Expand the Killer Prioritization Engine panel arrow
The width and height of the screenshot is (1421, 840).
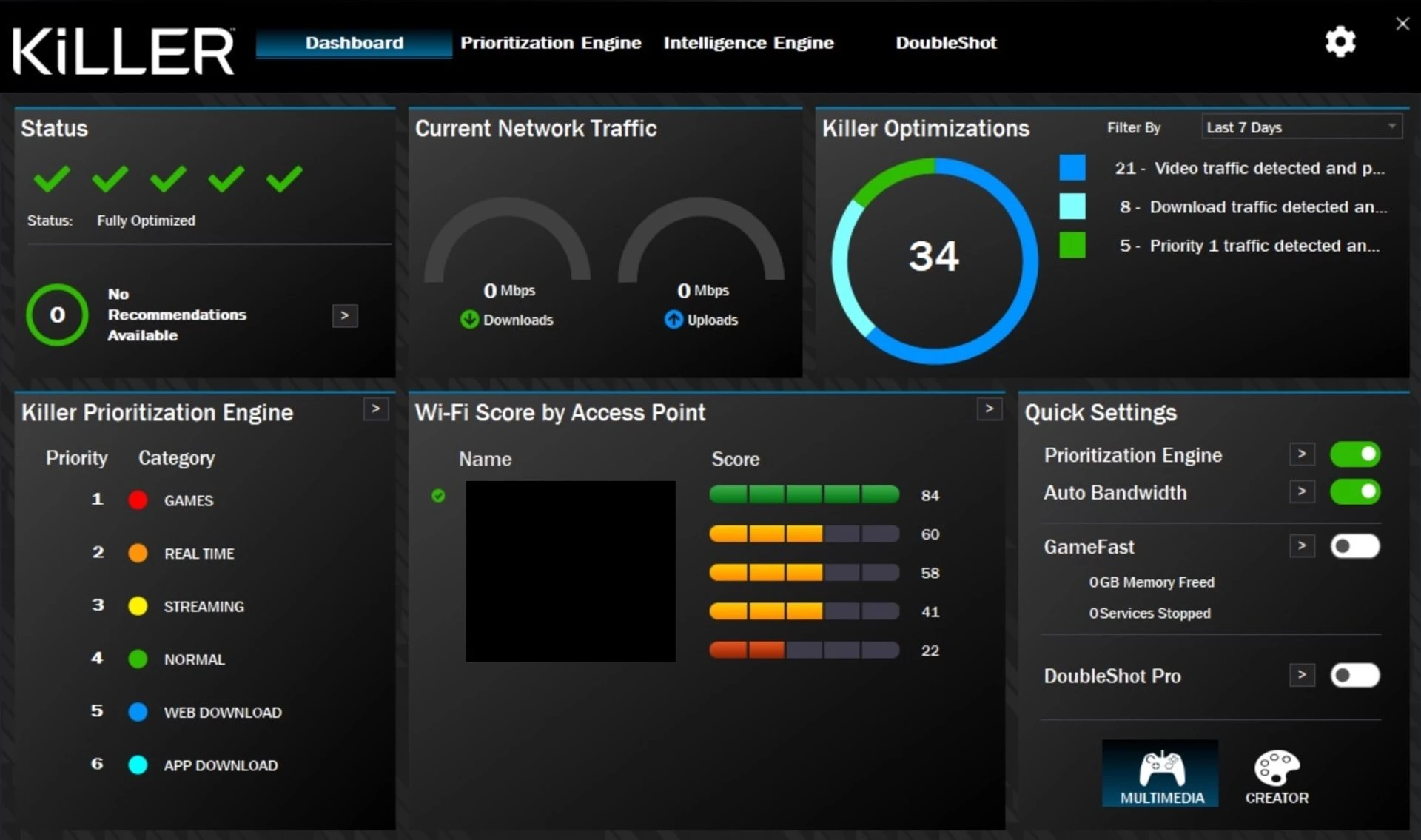[x=376, y=409]
